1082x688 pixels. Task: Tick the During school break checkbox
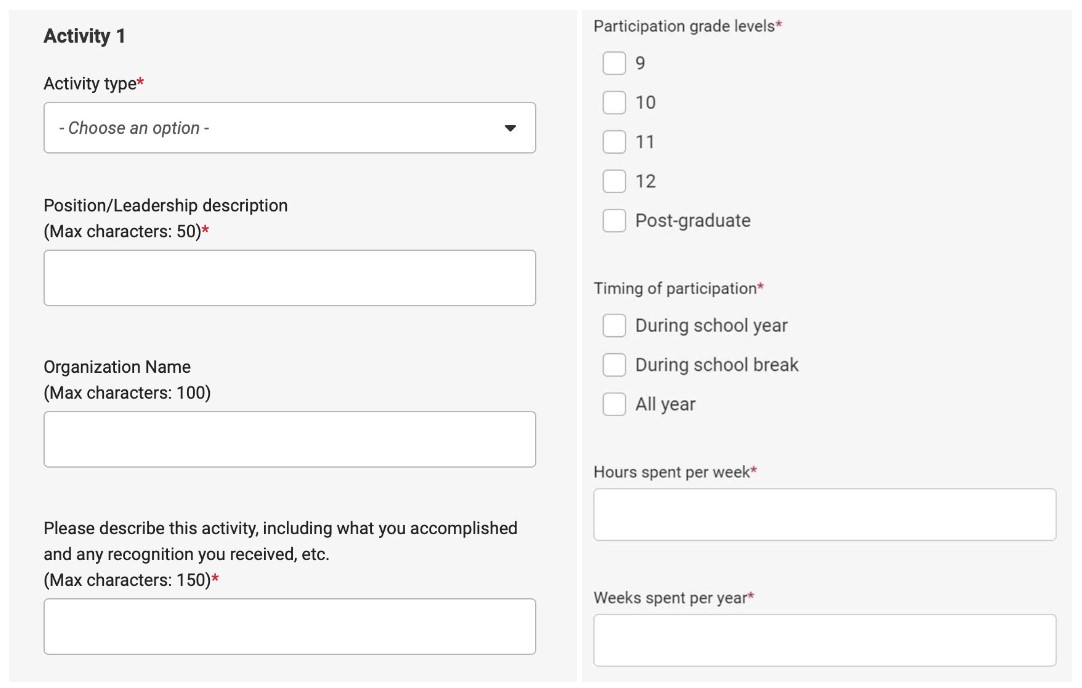tap(614, 364)
